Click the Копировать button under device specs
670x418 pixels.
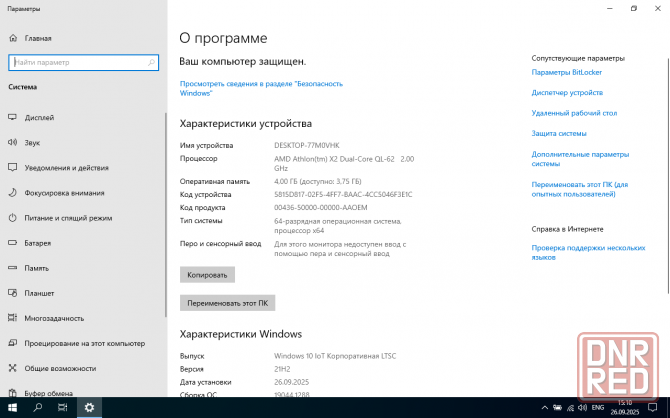click(x=207, y=274)
